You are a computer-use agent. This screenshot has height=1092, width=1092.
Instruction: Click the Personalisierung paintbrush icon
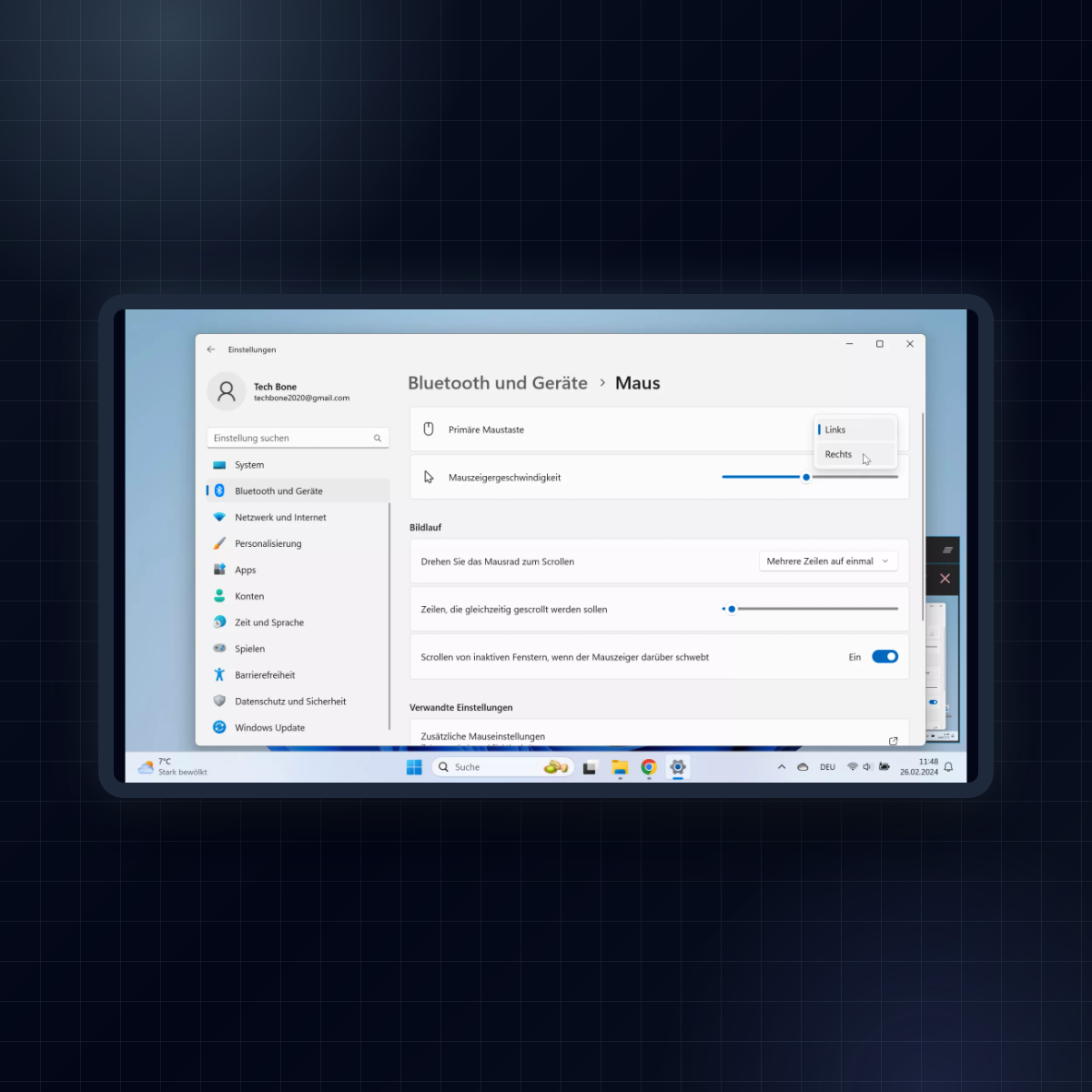(x=219, y=543)
